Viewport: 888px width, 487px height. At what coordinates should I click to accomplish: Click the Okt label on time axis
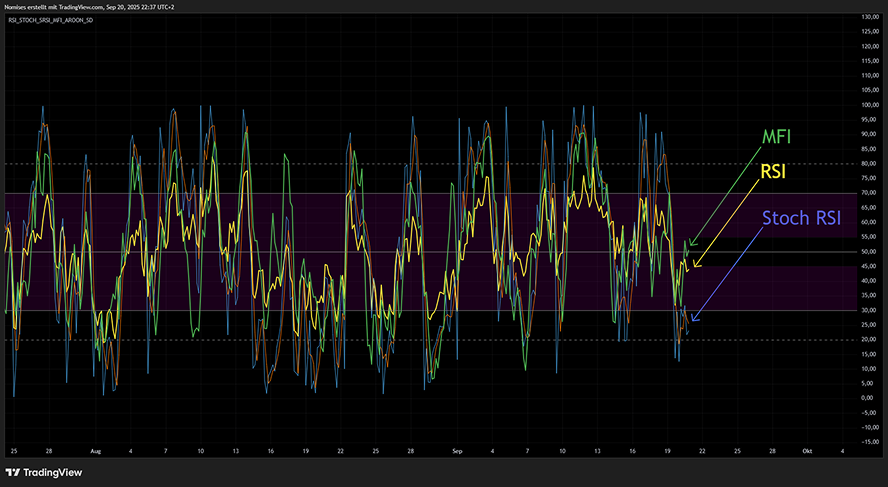click(x=807, y=451)
